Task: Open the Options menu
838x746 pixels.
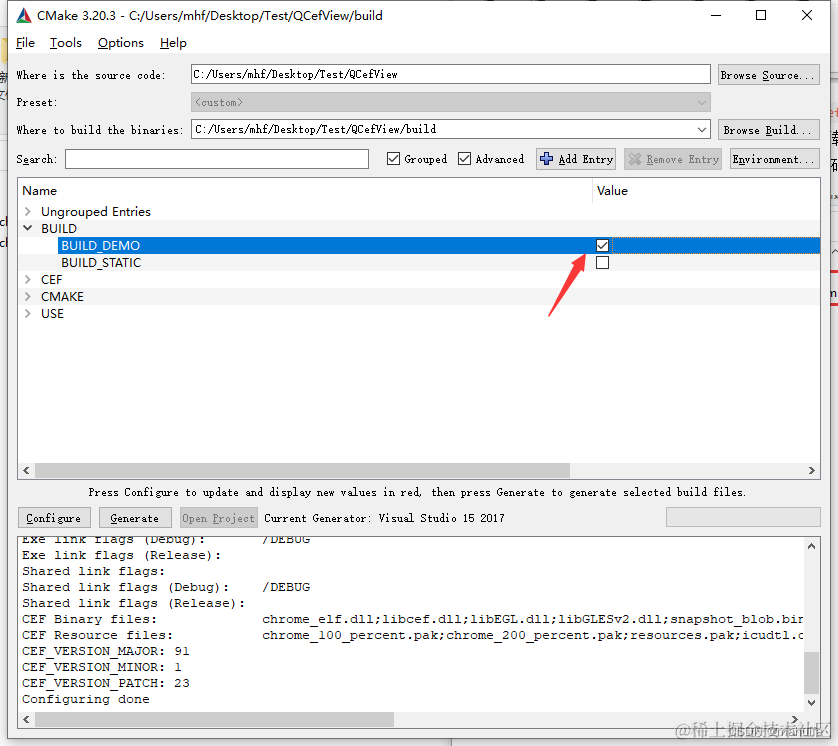Action: pos(121,43)
